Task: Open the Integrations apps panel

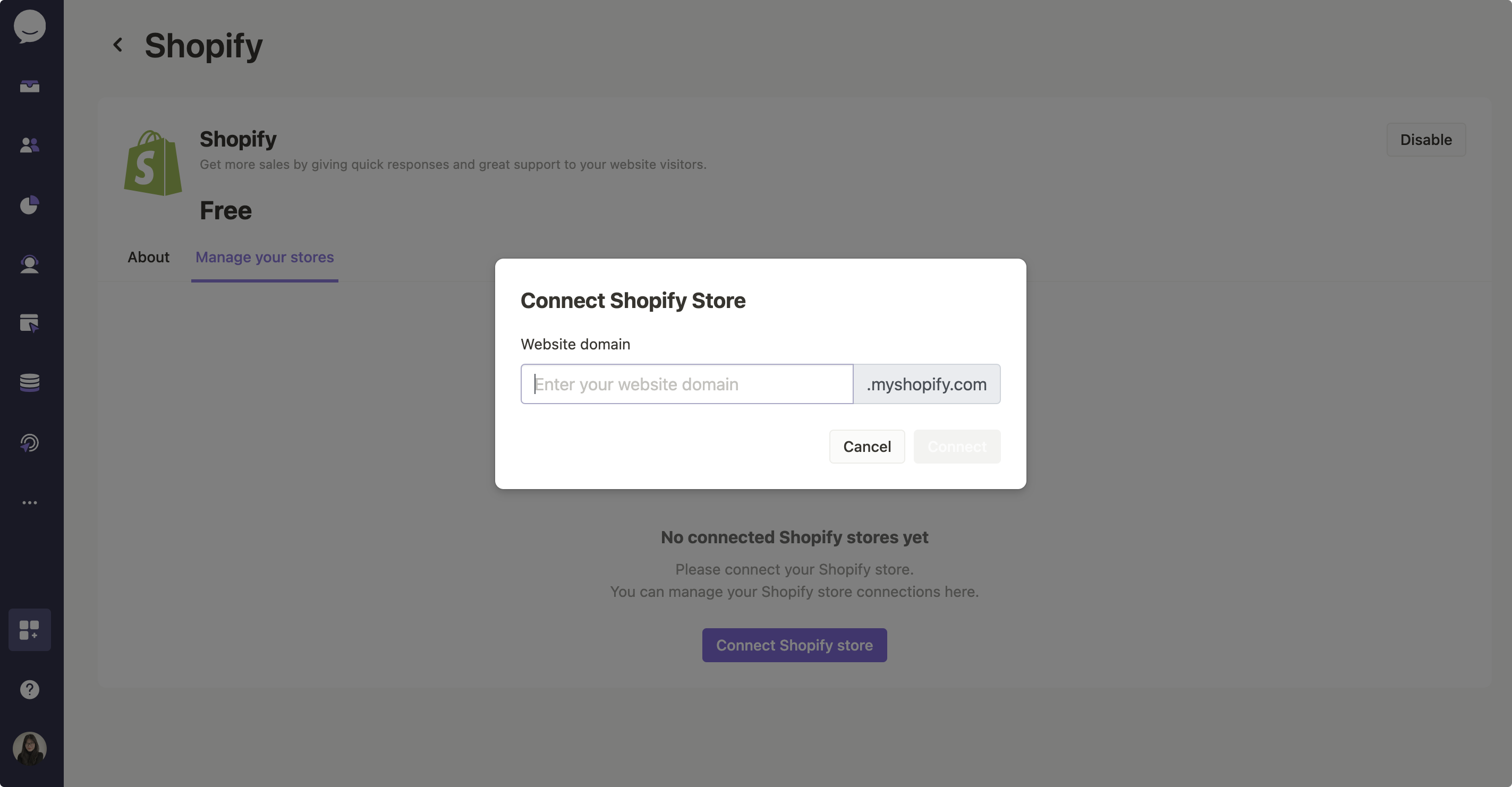Action: [29, 630]
